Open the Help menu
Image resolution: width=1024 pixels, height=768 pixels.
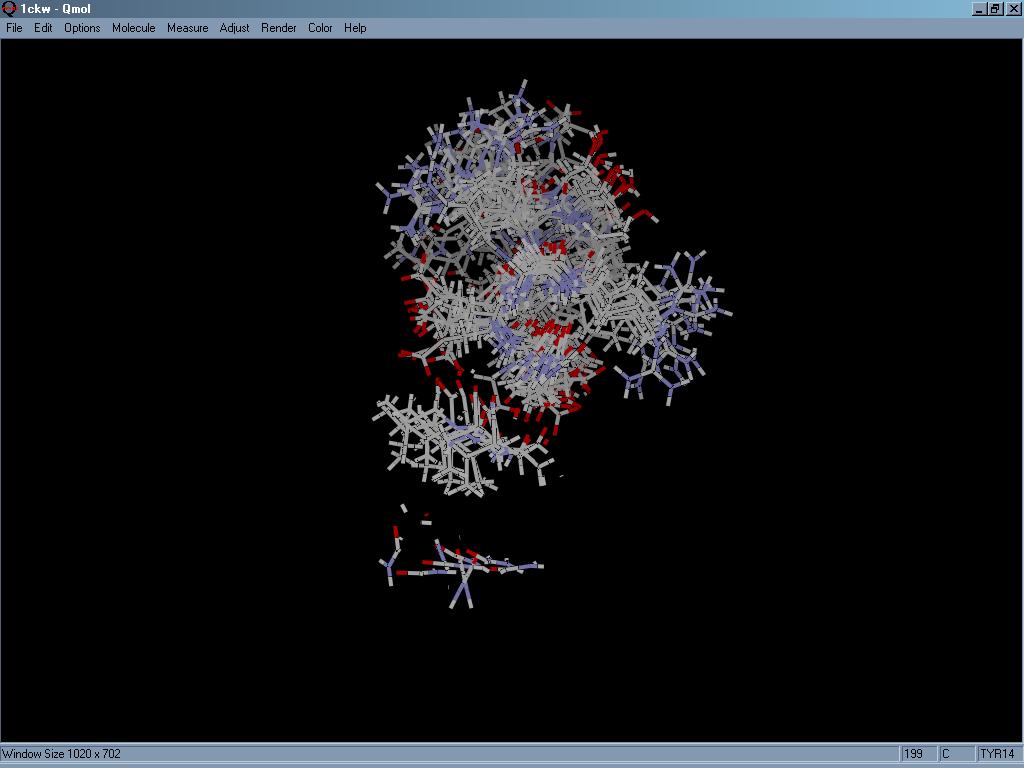tap(355, 28)
